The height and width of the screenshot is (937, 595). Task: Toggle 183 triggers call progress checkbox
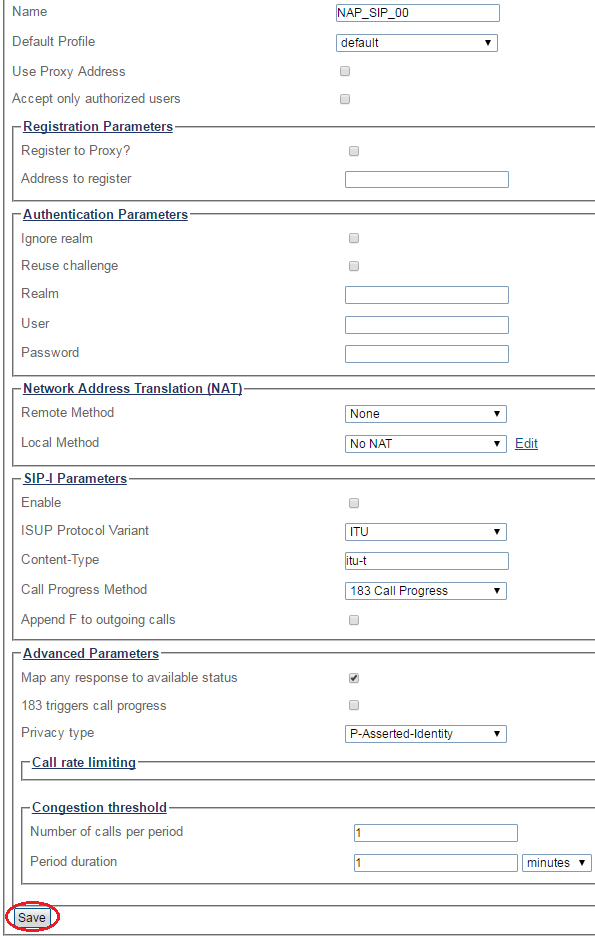pyautogui.click(x=354, y=705)
